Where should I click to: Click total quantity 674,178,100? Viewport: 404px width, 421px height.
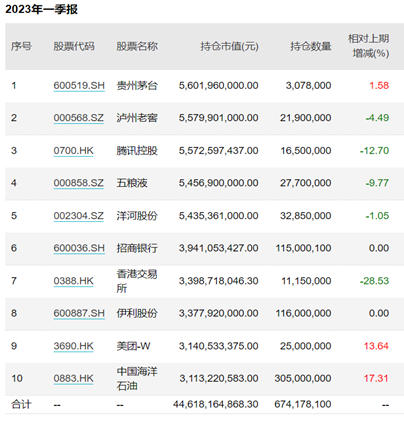point(303,404)
